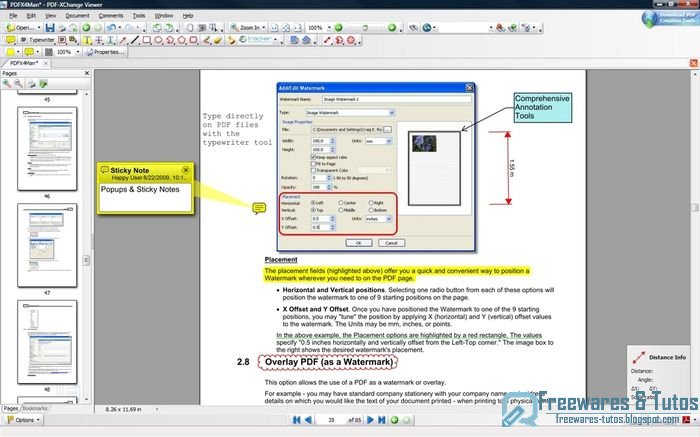700x437 pixels.
Task: Click the binoculars Find icon
Action: (x=413, y=28)
